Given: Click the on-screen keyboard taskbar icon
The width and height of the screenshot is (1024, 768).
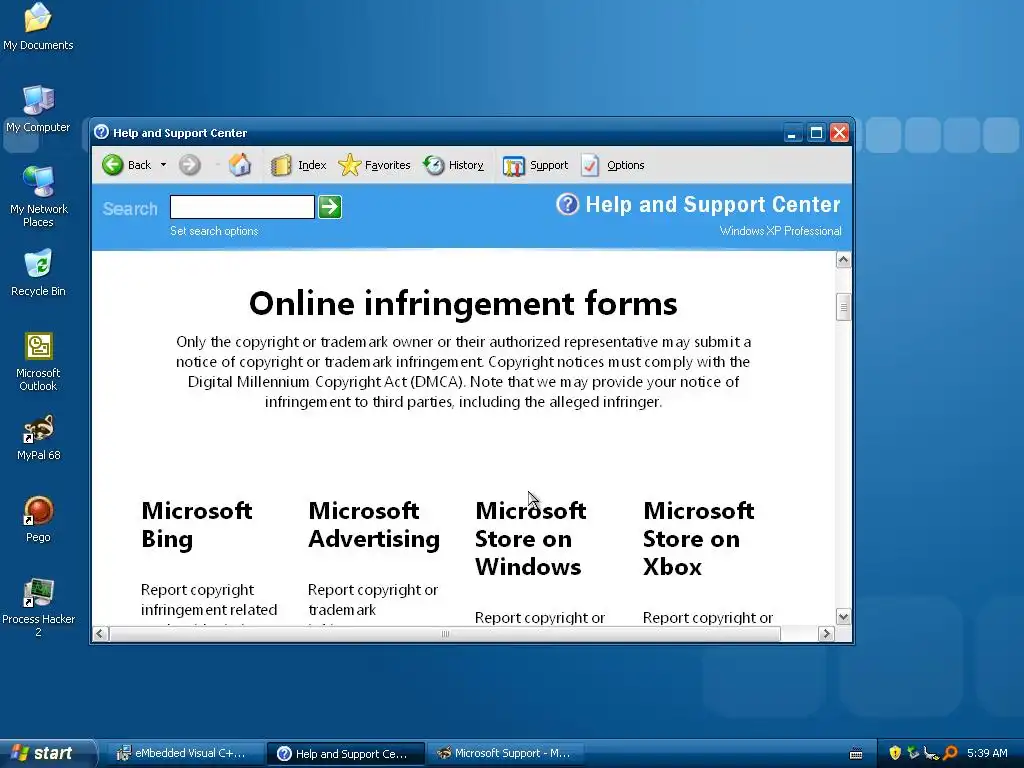Looking at the screenshot, I should pyautogui.click(x=856, y=754).
